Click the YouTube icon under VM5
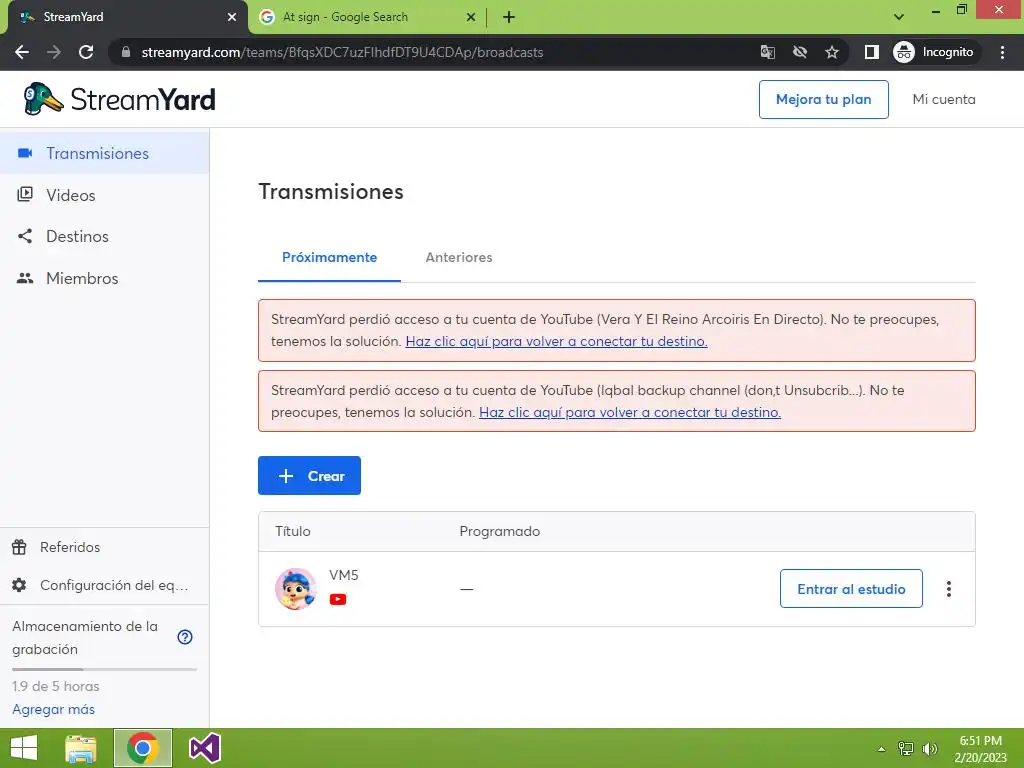Viewport: 1024px width, 768px height. (338, 600)
